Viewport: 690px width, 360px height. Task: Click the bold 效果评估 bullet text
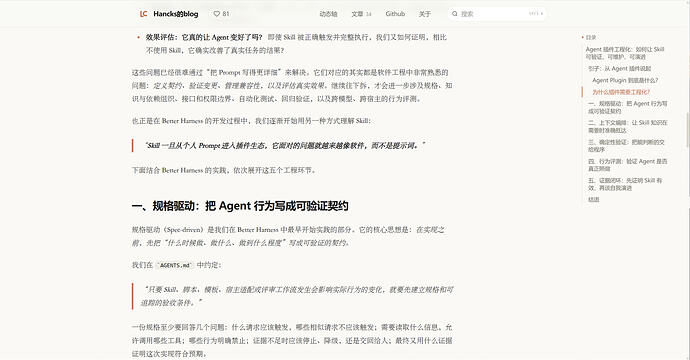coord(204,37)
